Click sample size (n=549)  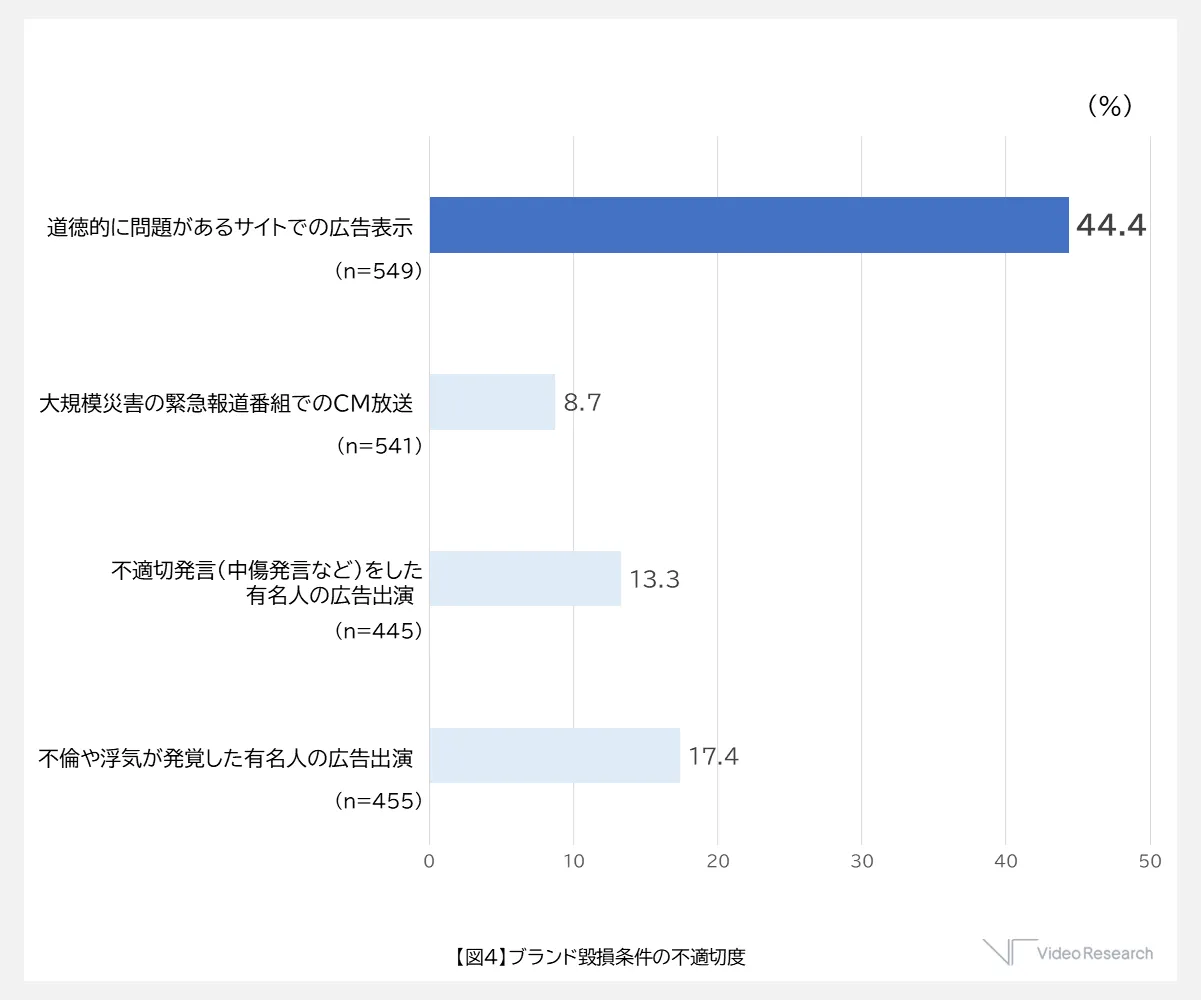point(378,271)
